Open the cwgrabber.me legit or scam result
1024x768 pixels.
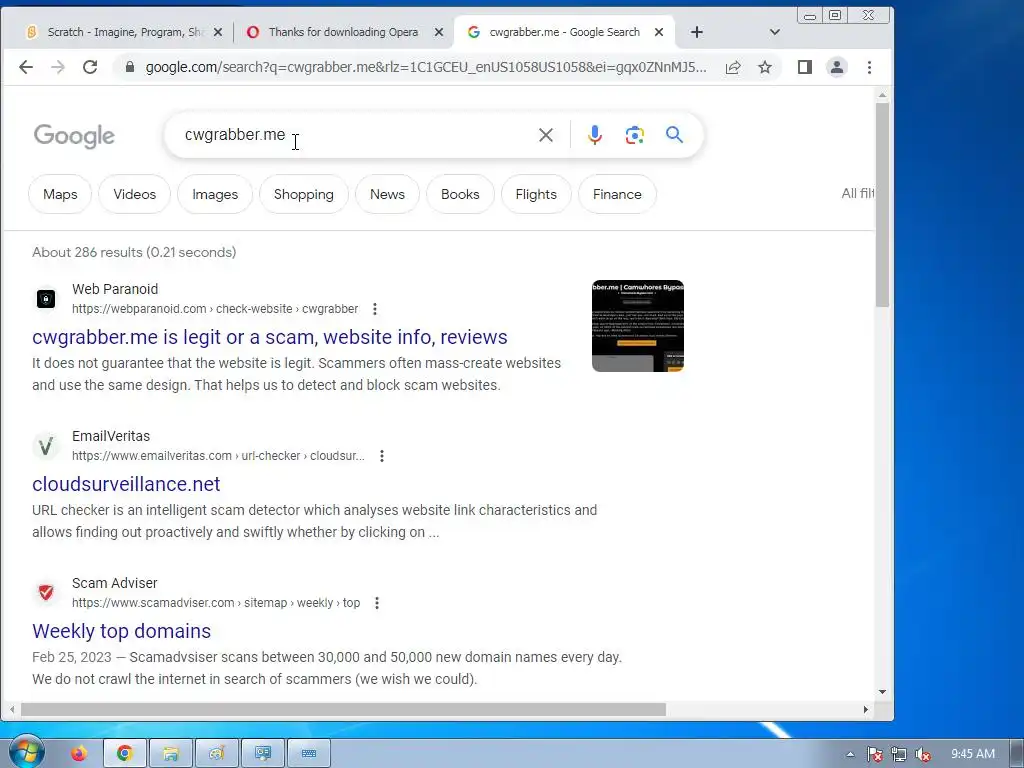[270, 337]
